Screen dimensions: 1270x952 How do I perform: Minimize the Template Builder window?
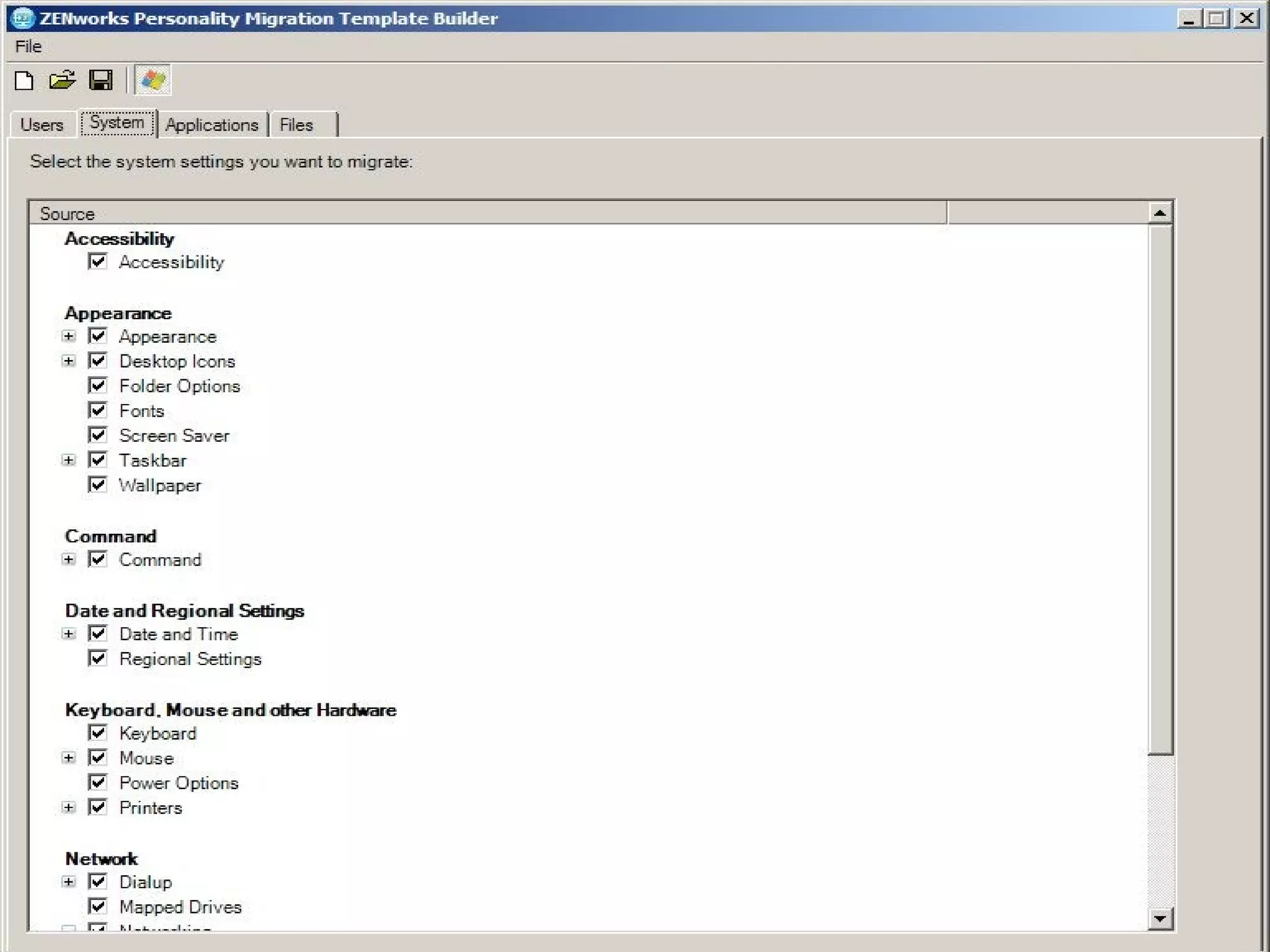pos(1188,19)
